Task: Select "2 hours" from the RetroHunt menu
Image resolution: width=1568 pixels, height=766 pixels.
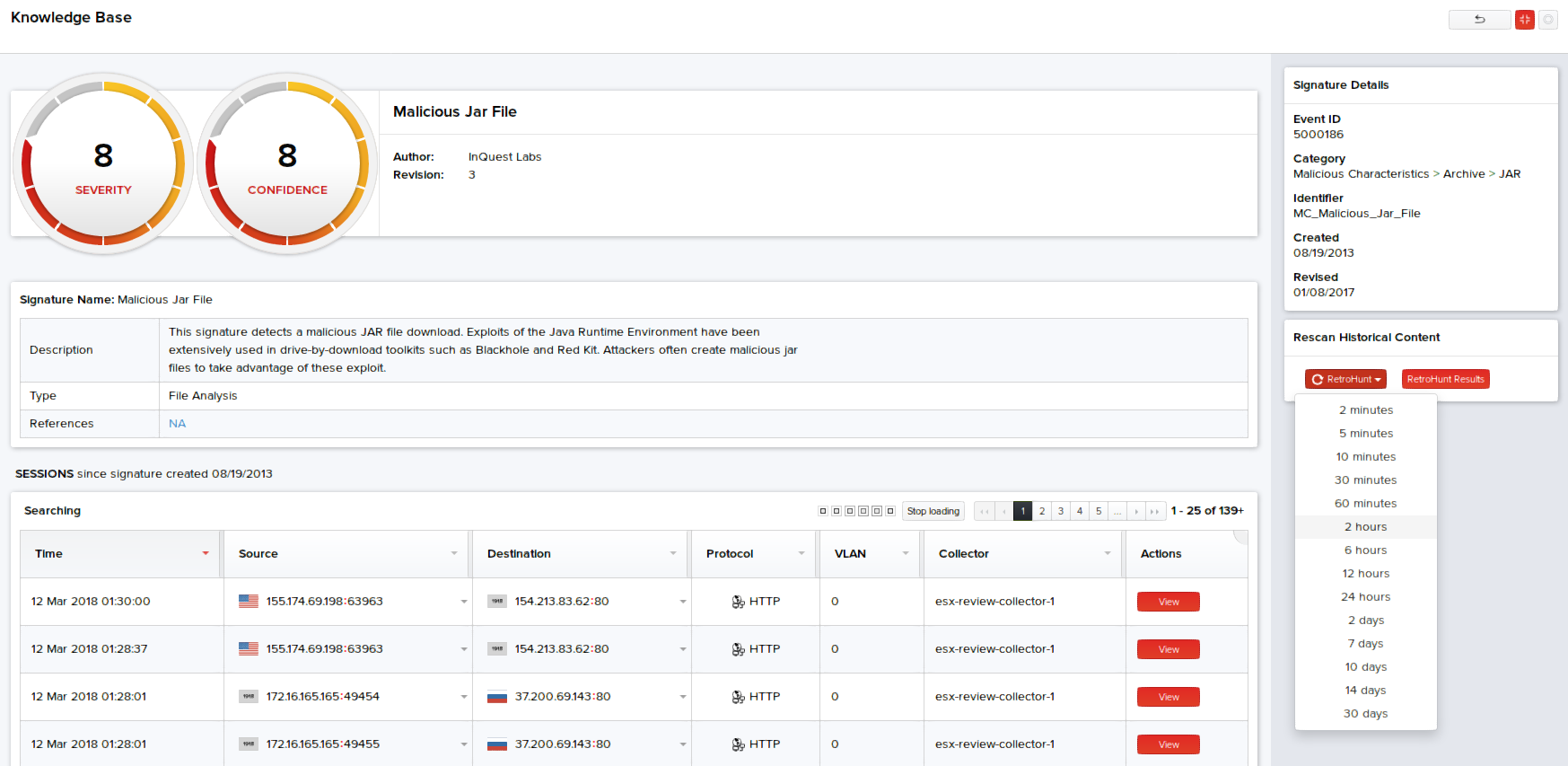Action: click(1365, 527)
